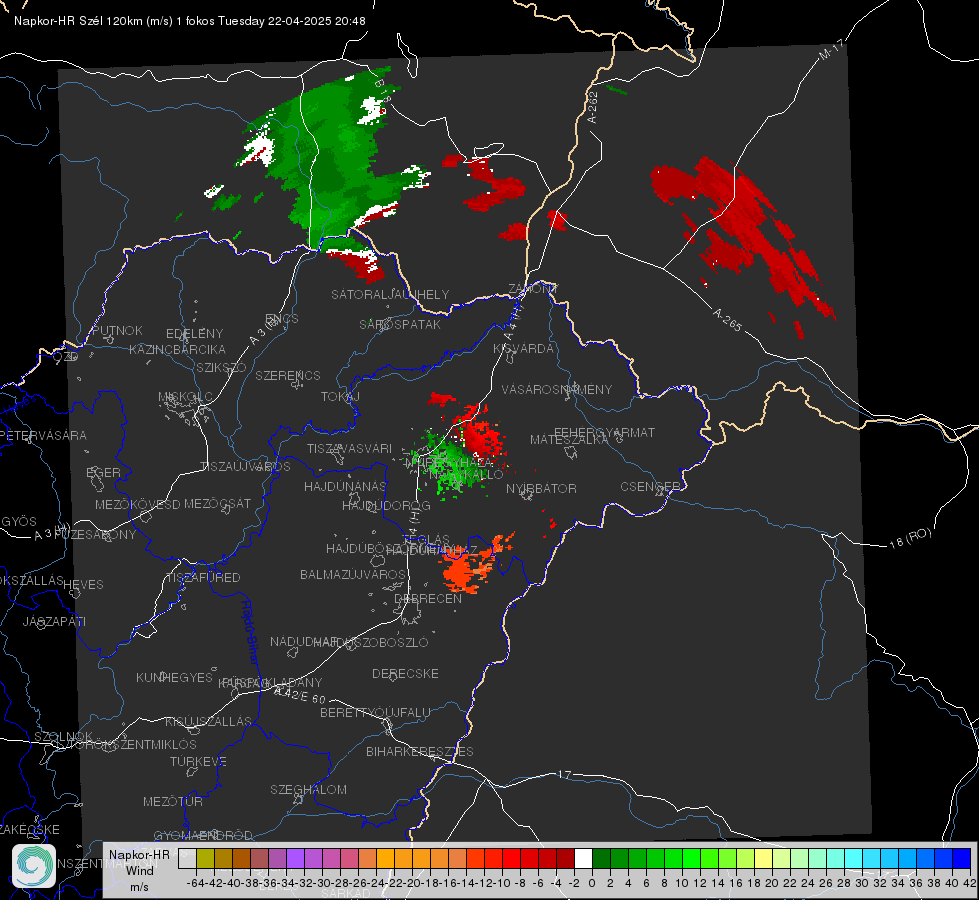Pick the dark green legend swatch between 0 and 2

(x=601, y=859)
